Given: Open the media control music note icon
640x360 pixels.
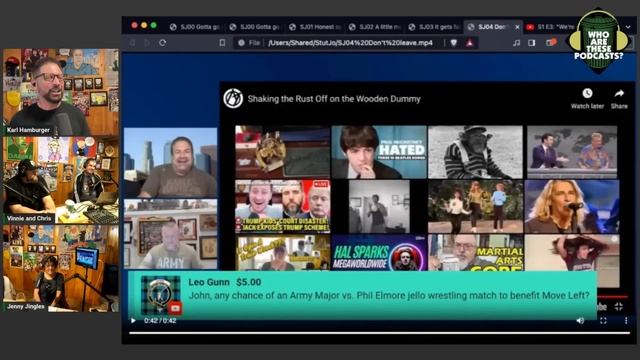Looking at the screenshot, I should click(517, 42).
